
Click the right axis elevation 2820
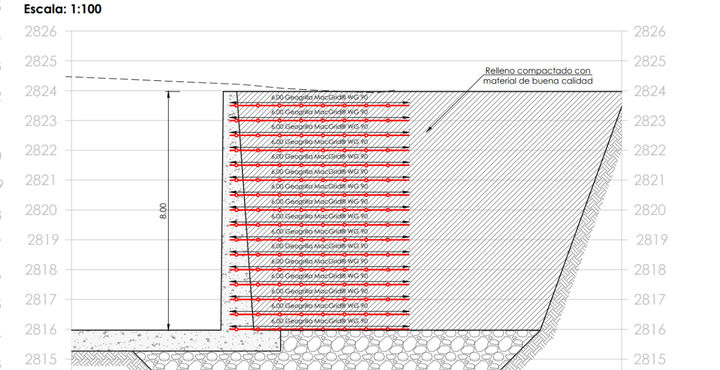point(649,210)
